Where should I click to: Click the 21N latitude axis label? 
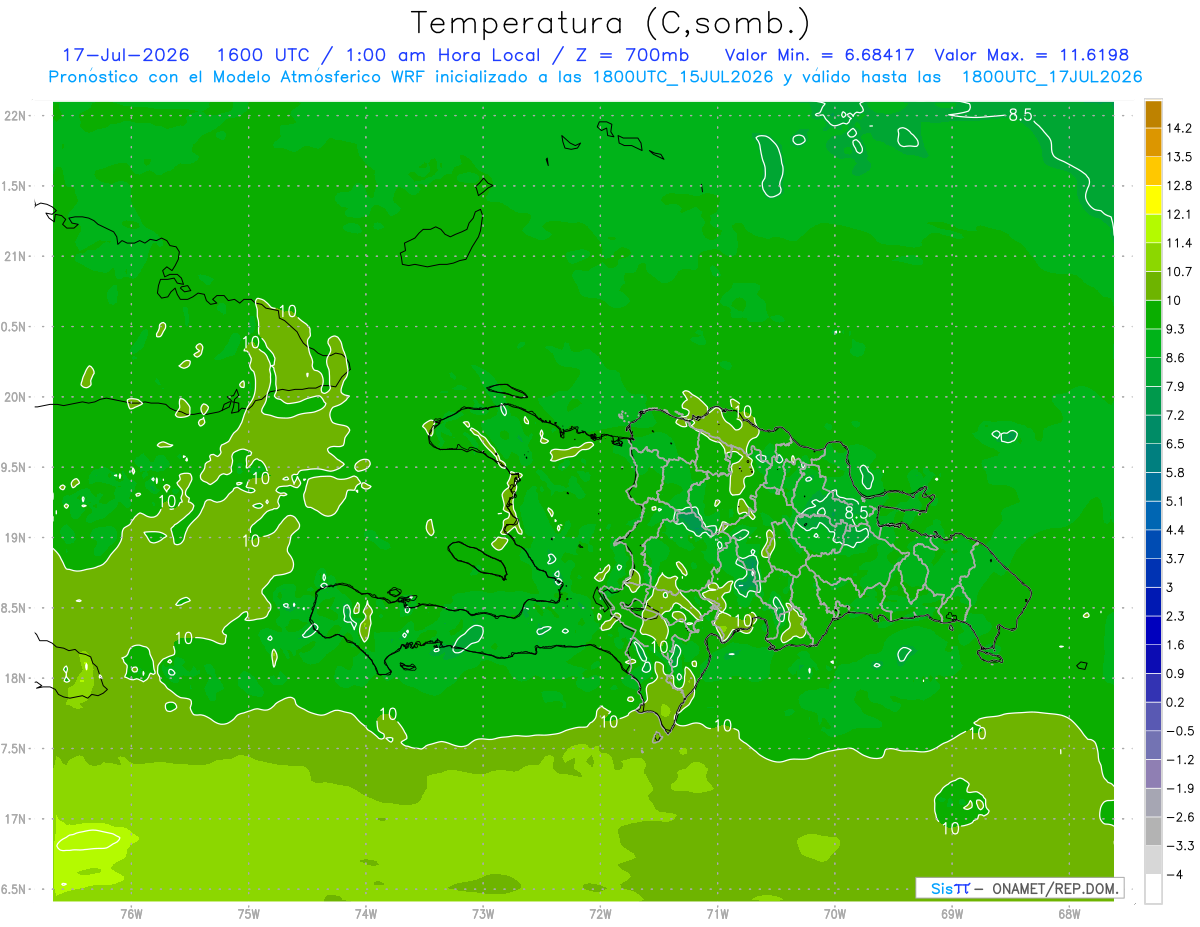pos(17,256)
